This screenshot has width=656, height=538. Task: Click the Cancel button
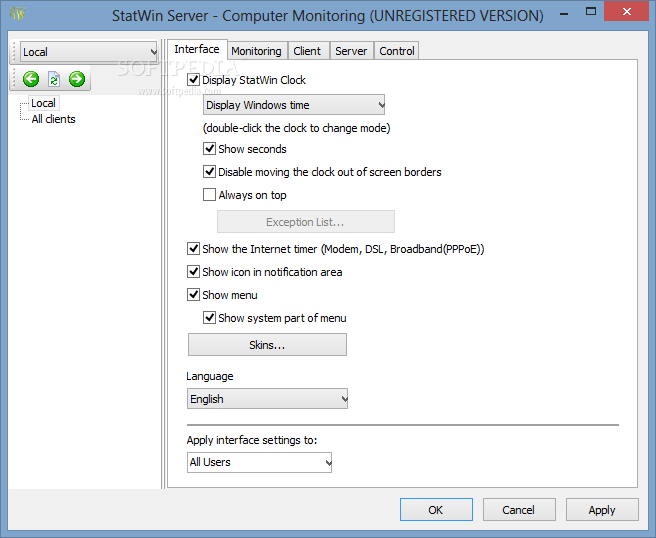tap(519, 510)
